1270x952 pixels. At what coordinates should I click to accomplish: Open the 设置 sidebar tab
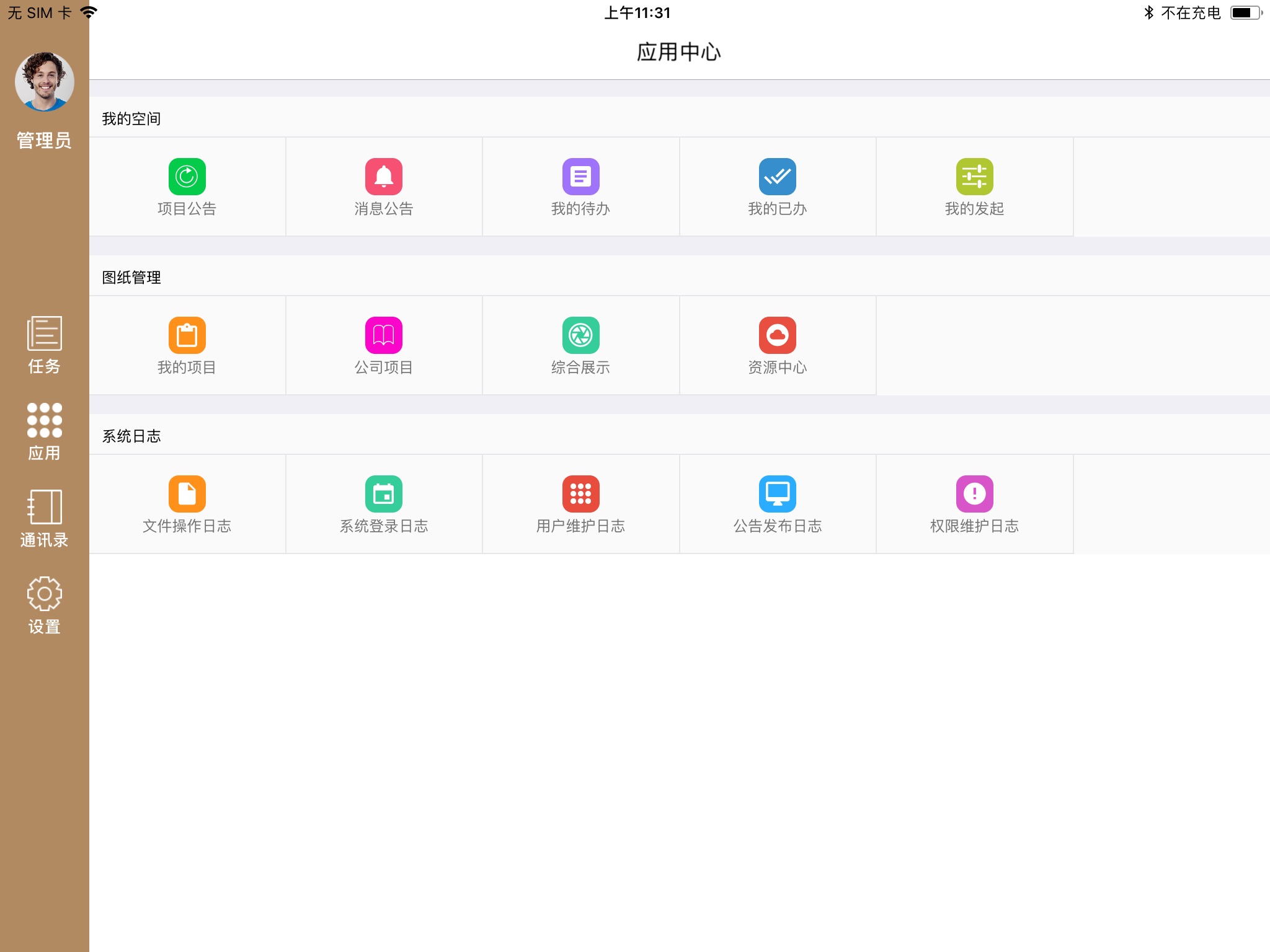click(x=44, y=605)
